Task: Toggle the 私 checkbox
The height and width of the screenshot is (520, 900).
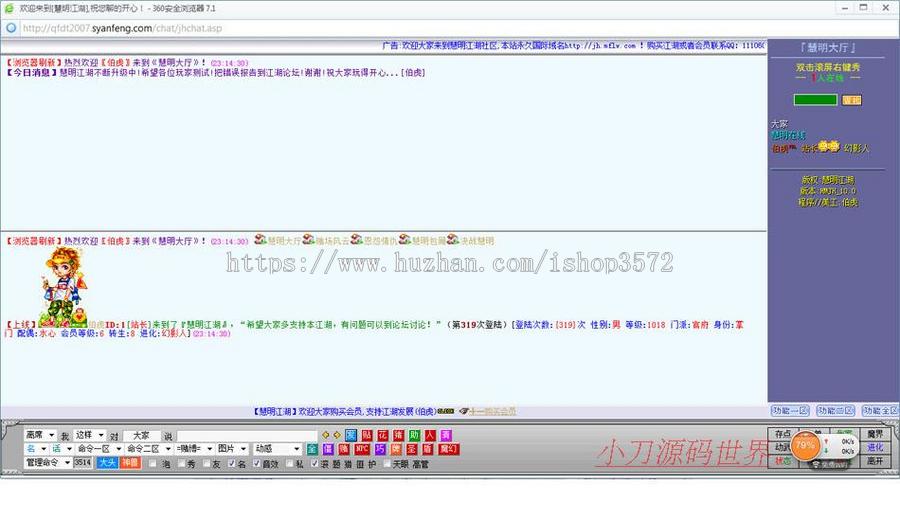Action: click(x=289, y=463)
